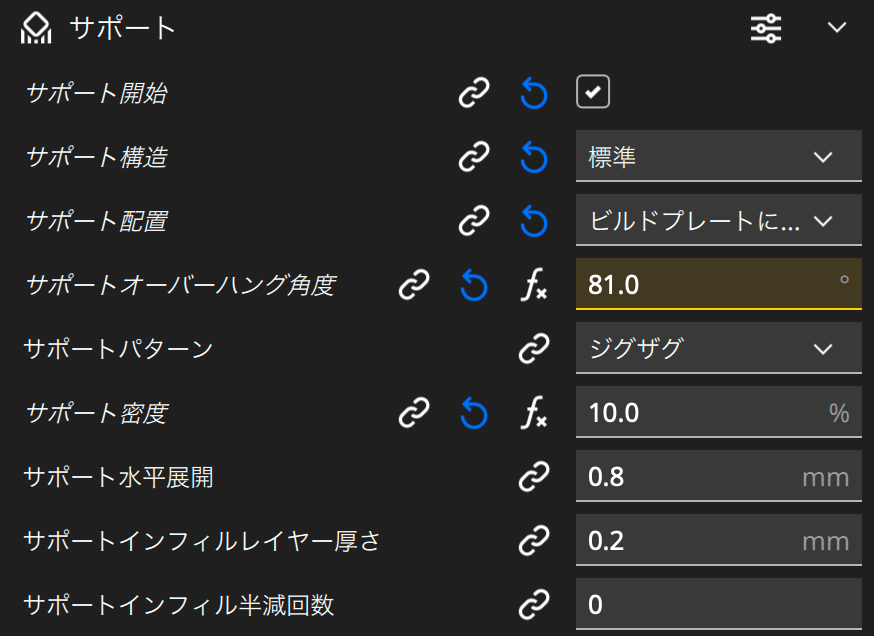Click the サポートパターン setting label
This screenshot has width=874, height=636.
(118, 349)
